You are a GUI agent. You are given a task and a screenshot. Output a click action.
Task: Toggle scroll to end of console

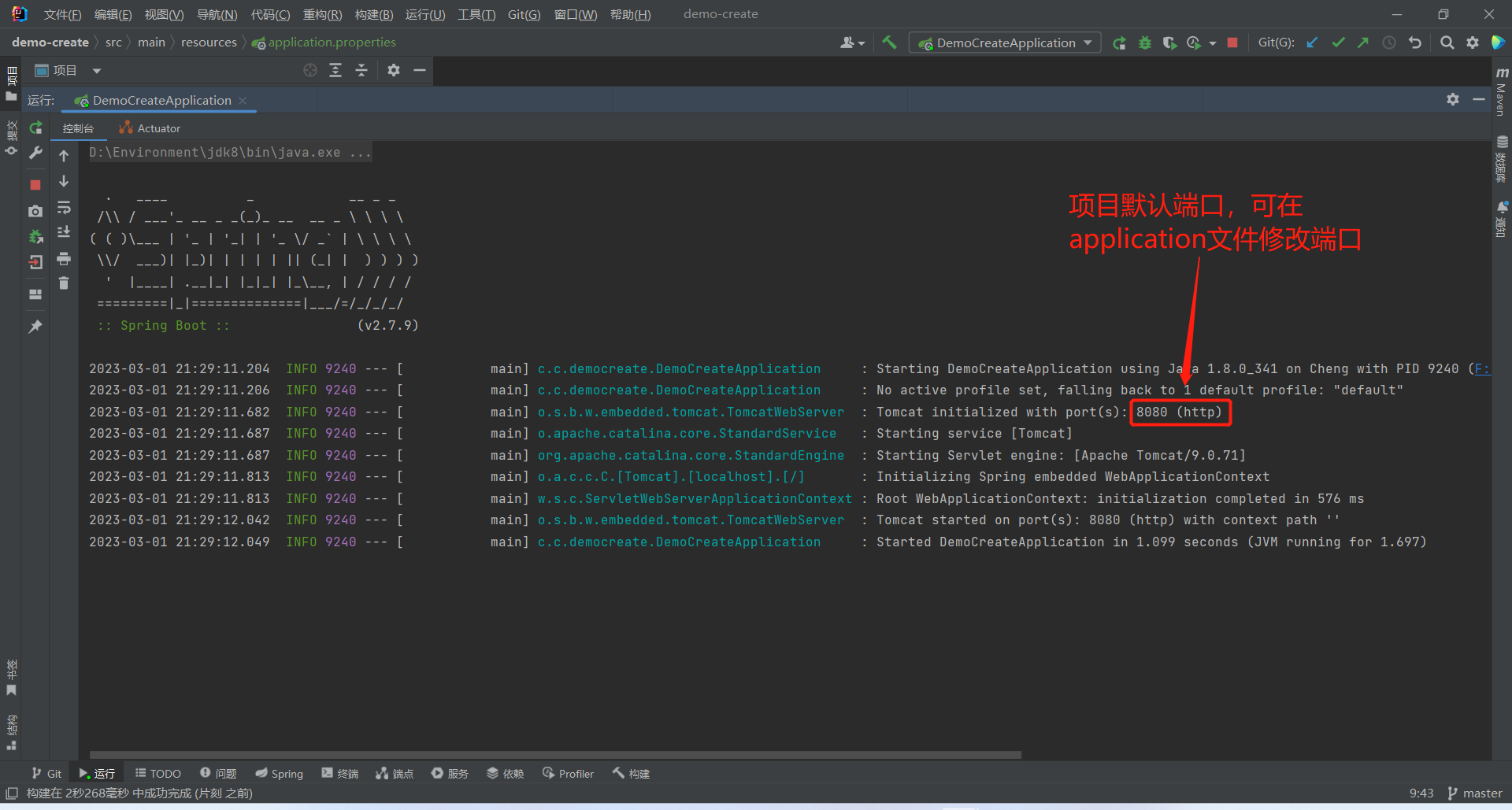(64, 232)
